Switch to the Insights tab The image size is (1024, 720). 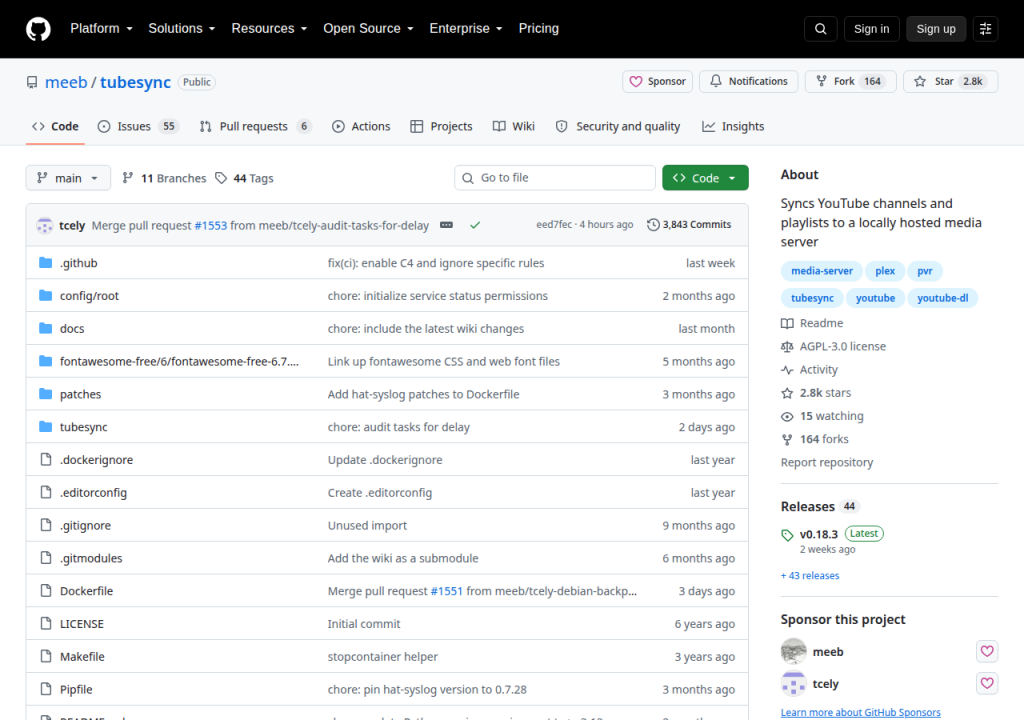pos(733,127)
